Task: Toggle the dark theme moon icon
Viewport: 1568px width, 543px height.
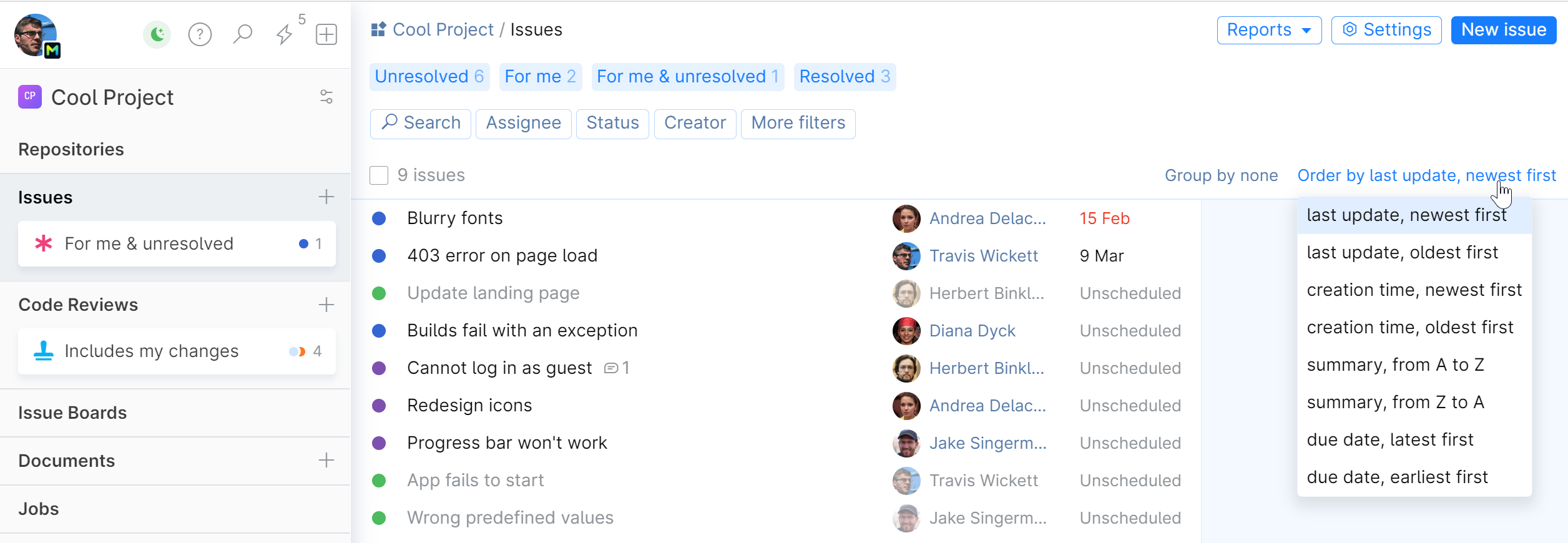Action: click(x=157, y=34)
